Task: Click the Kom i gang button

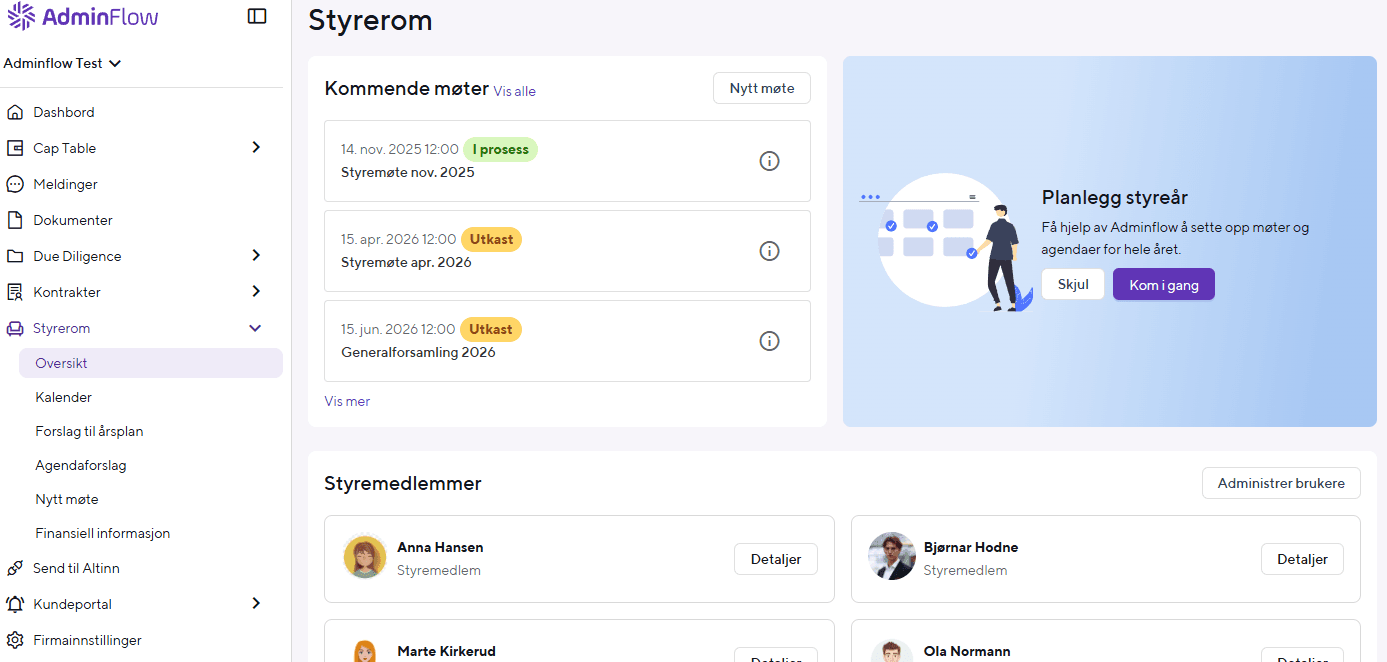Action: (1164, 284)
